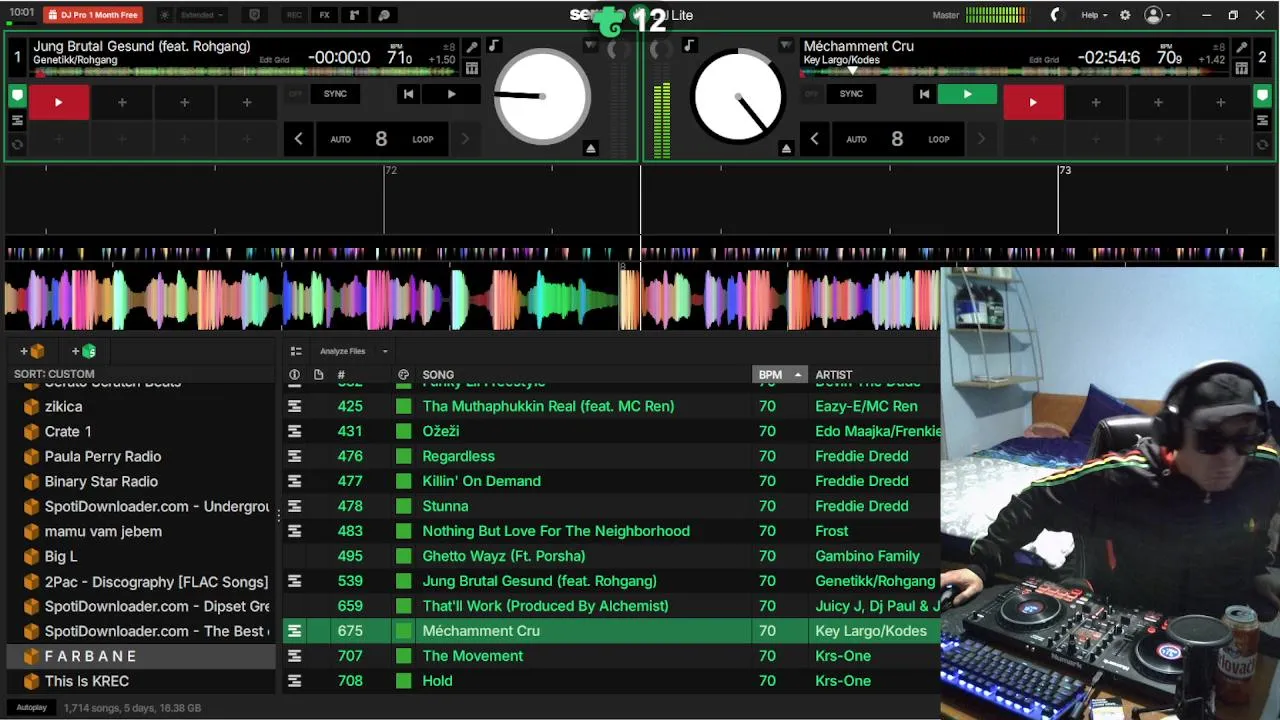1280x720 pixels.
Task: Expand deck 2 dropdown arrow near title
Action: pos(786,46)
